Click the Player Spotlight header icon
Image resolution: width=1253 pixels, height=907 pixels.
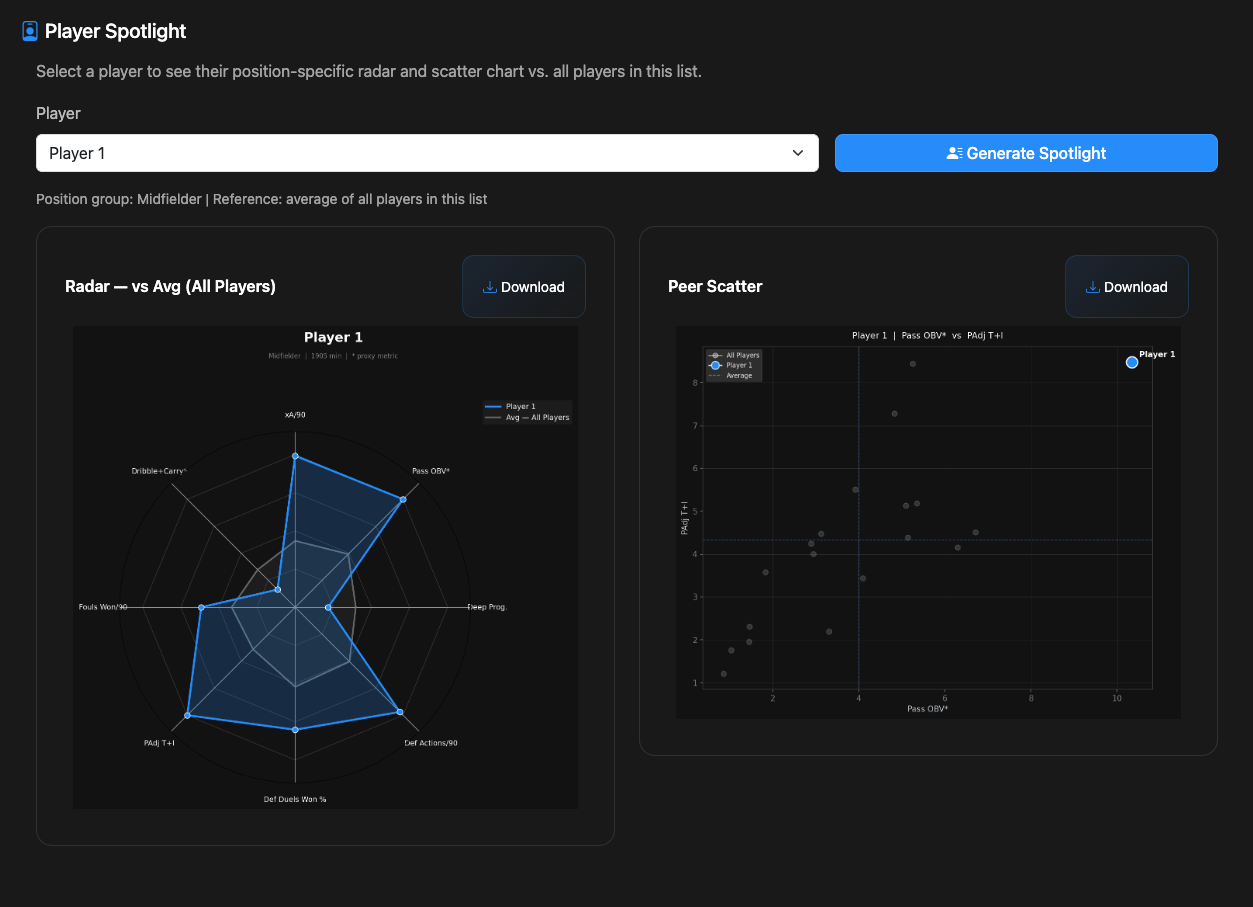tap(30, 31)
